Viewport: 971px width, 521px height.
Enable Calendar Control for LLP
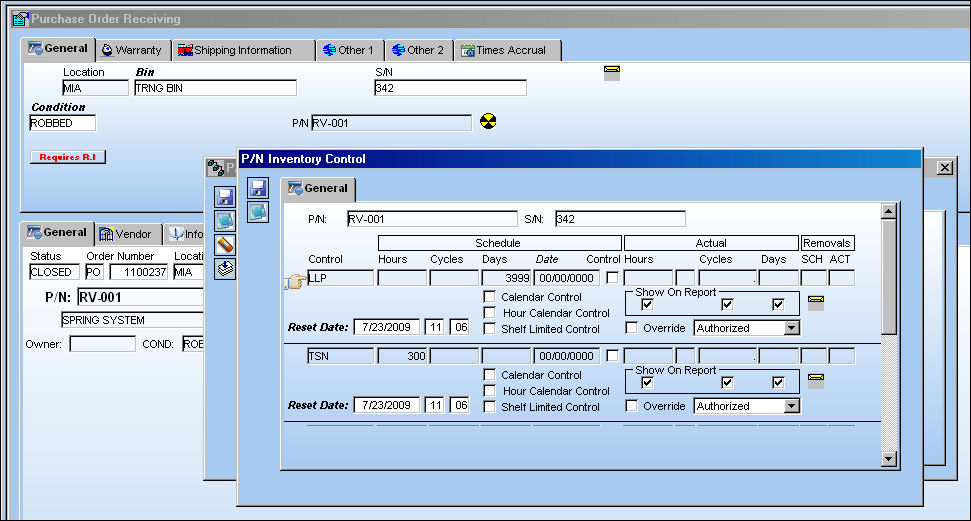click(489, 297)
